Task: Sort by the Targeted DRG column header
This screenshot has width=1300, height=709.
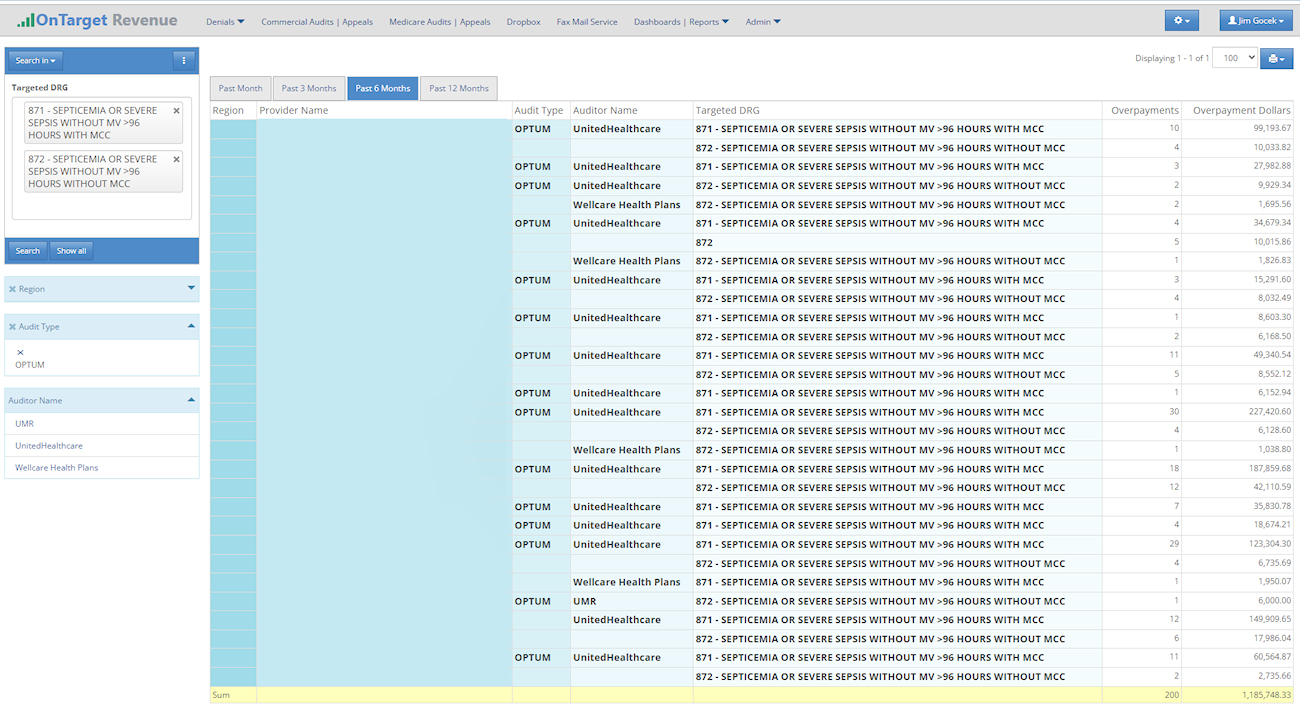Action: (897, 110)
